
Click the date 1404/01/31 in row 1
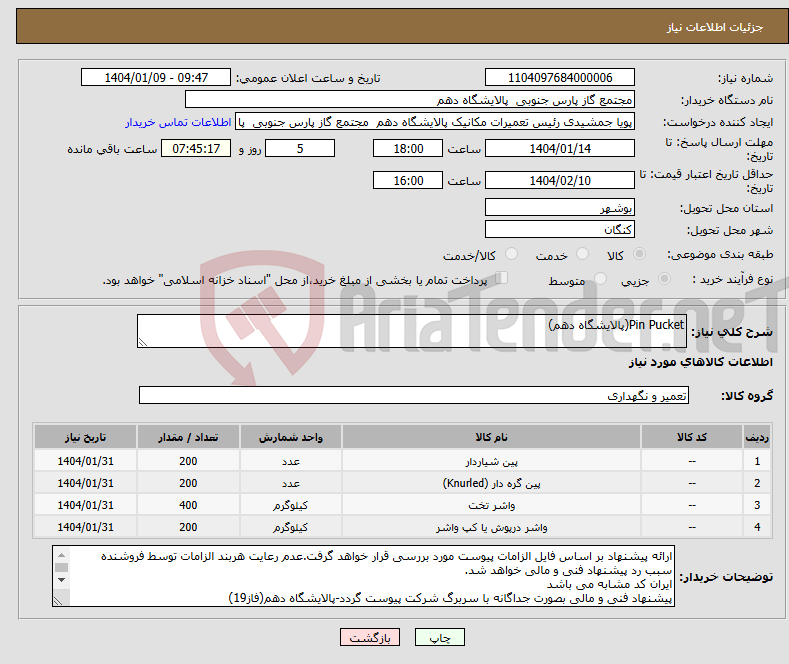coord(86,461)
